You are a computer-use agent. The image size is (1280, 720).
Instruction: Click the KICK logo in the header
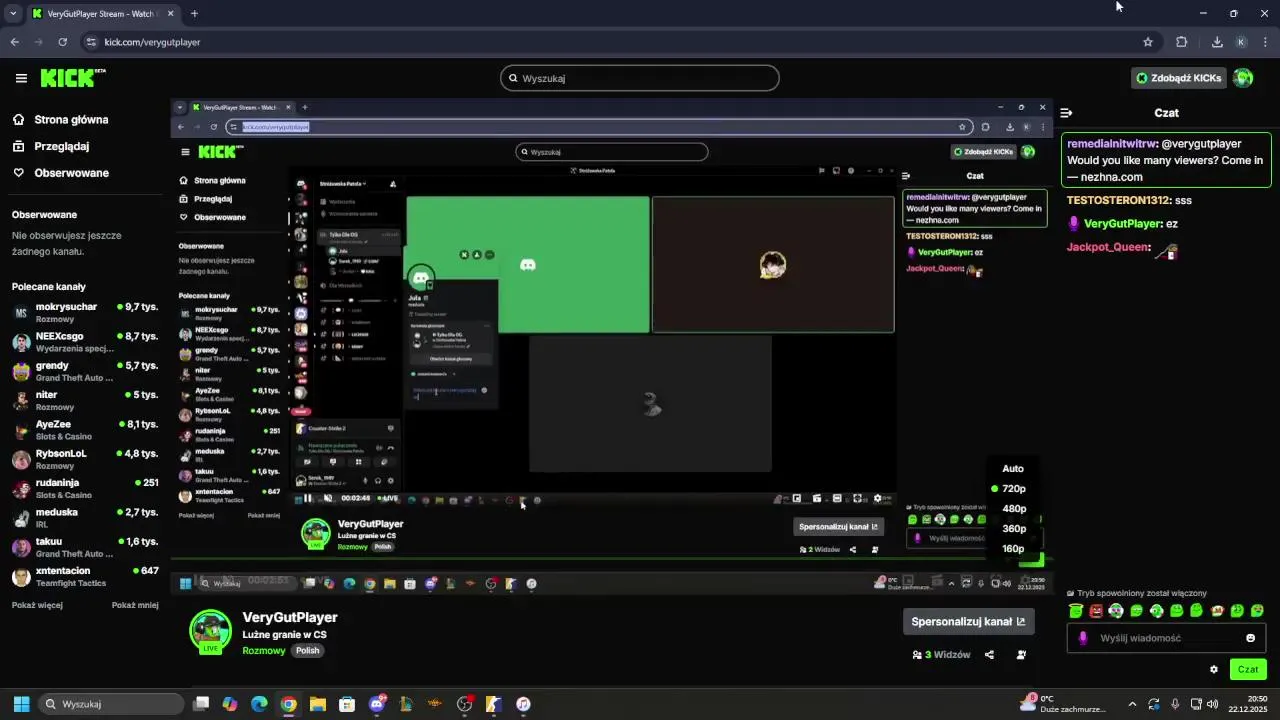(x=73, y=78)
